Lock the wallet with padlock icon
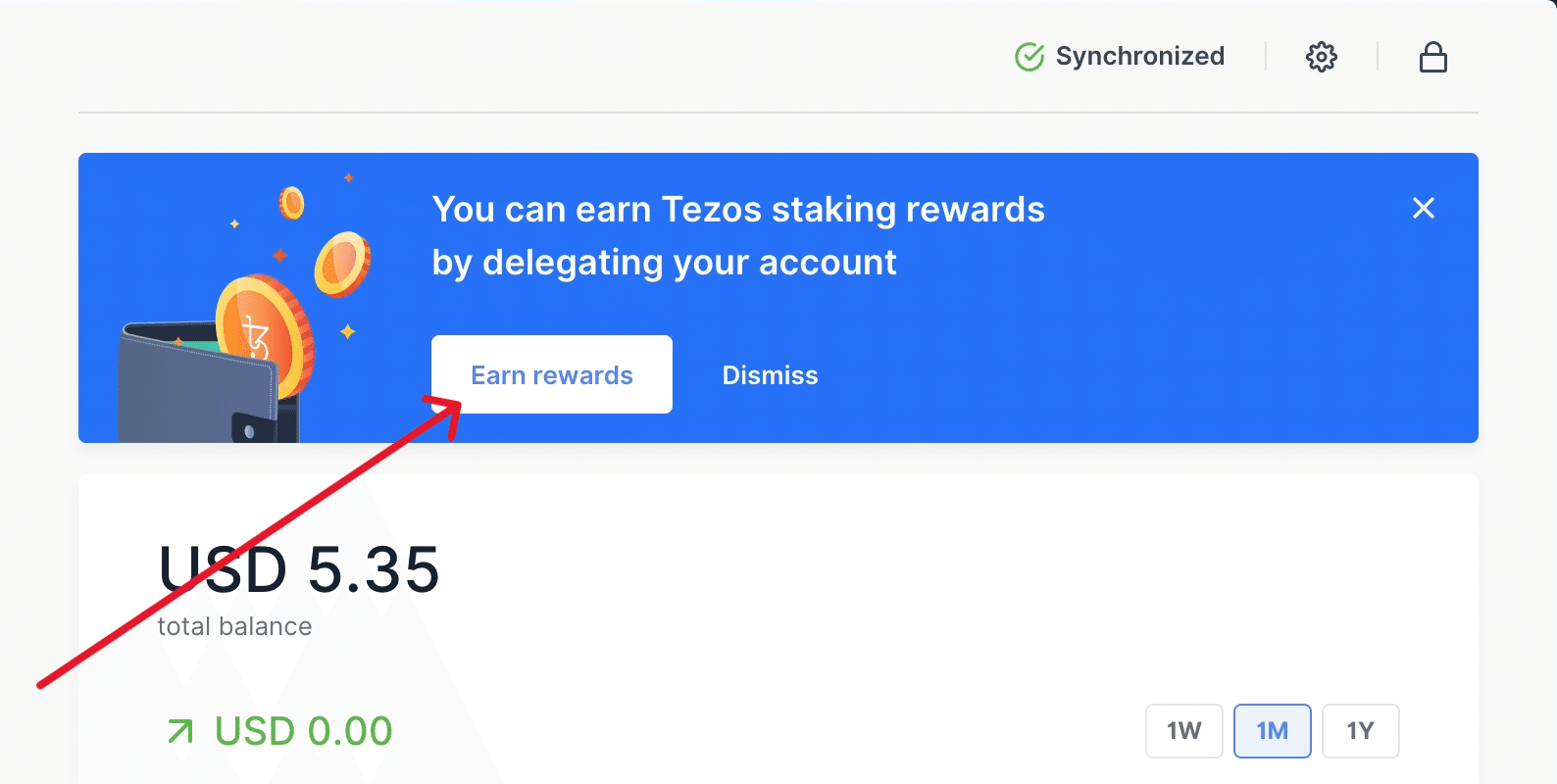This screenshot has width=1557, height=784. [1432, 57]
